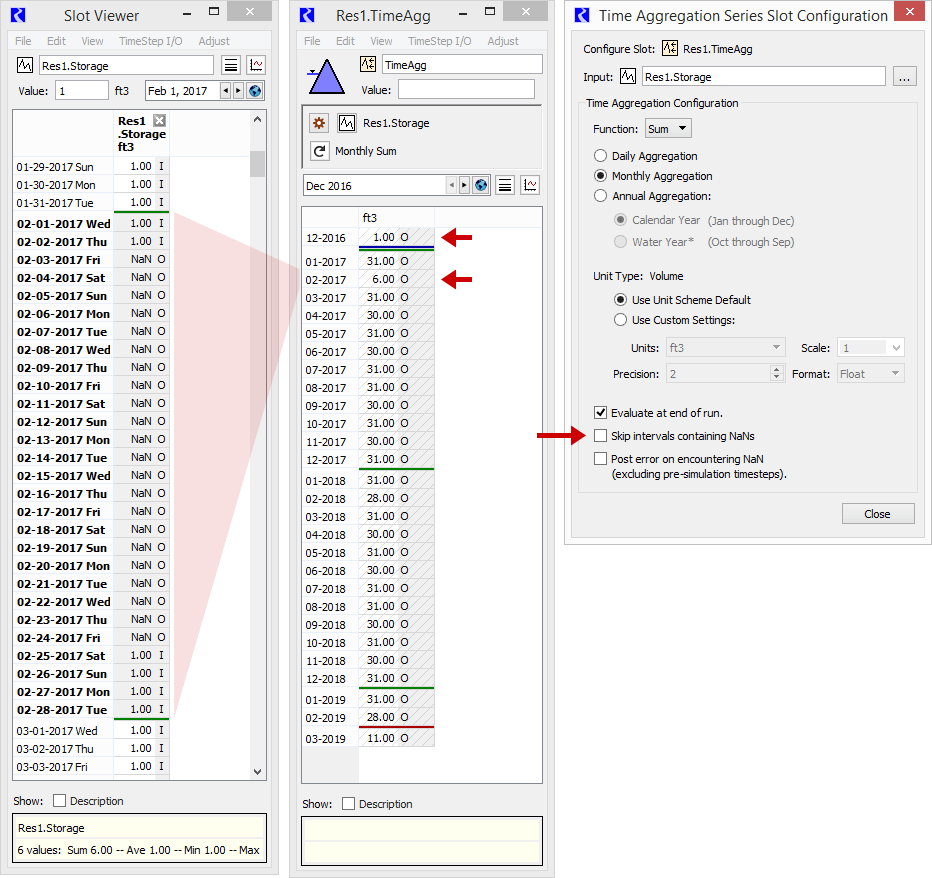Open File menu in Slot Viewer
The height and width of the screenshot is (878, 932).
coord(23,41)
